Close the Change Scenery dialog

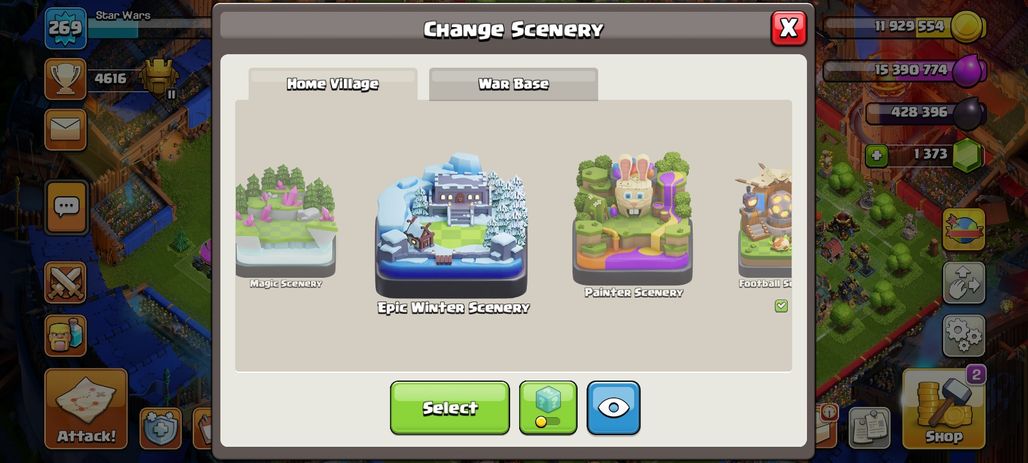click(x=789, y=28)
